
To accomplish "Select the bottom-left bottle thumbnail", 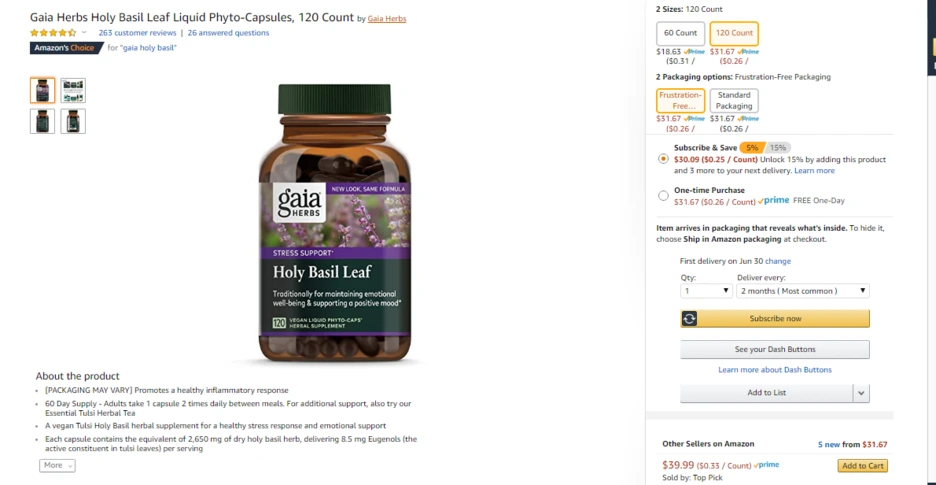I will click(x=42, y=121).
